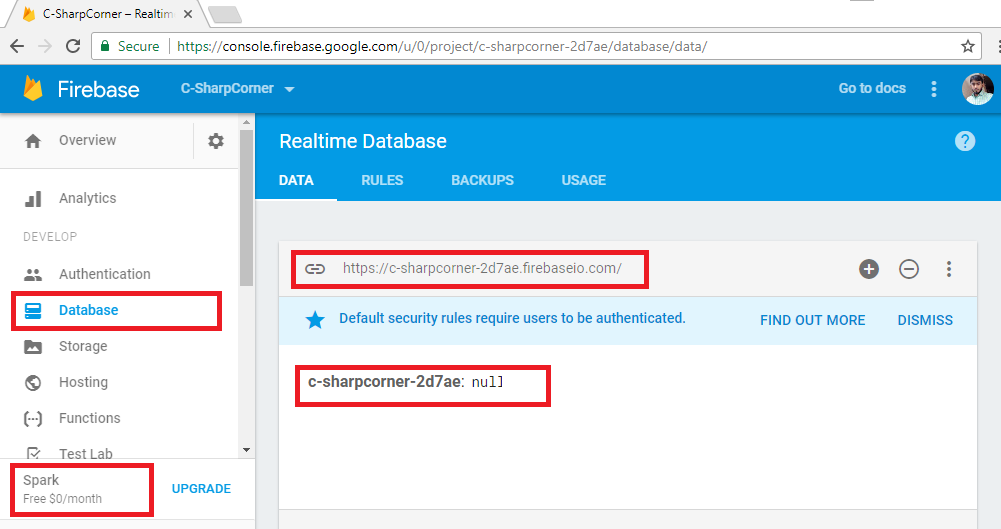The width and height of the screenshot is (1001, 529).
Task: Click the user profile avatar
Action: tap(977, 89)
